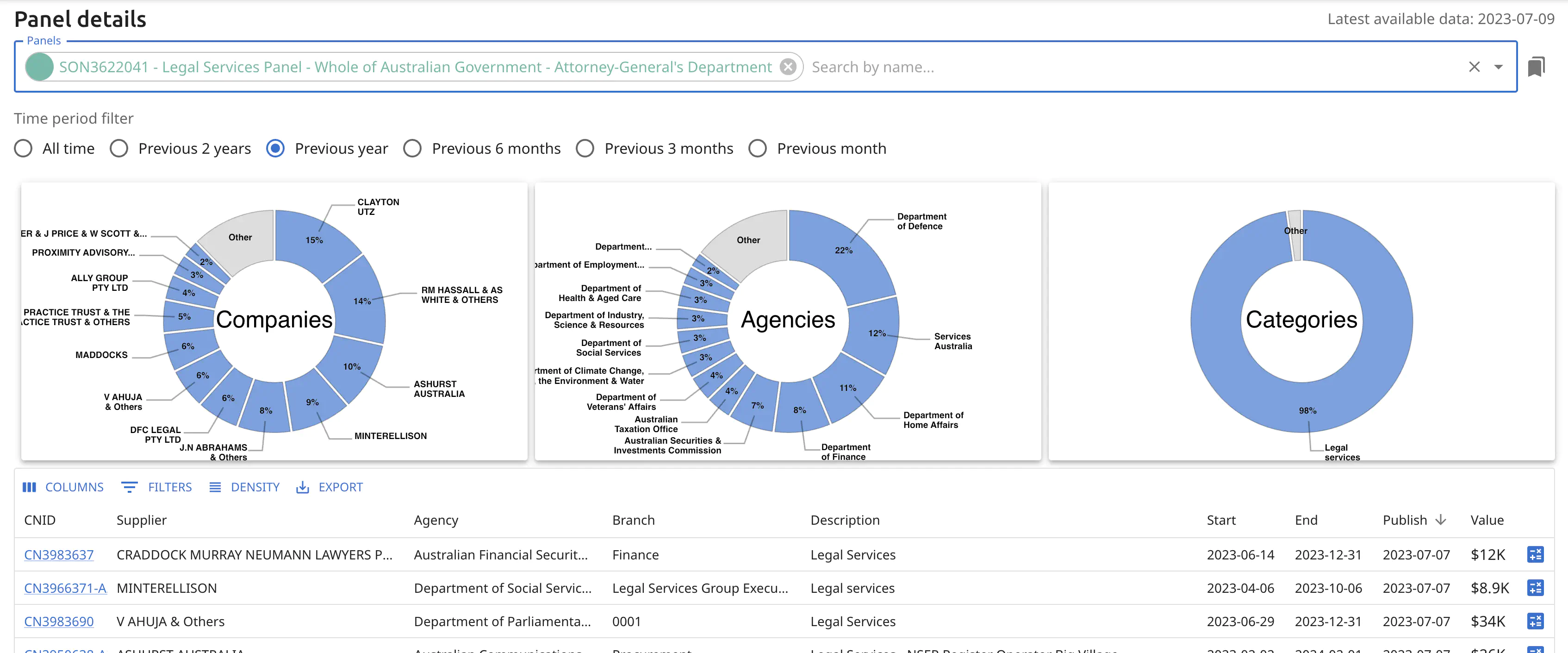This screenshot has width=1568, height=653.
Task: Expand the Panels dropdown arrow
Action: pyautogui.click(x=1498, y=66)
